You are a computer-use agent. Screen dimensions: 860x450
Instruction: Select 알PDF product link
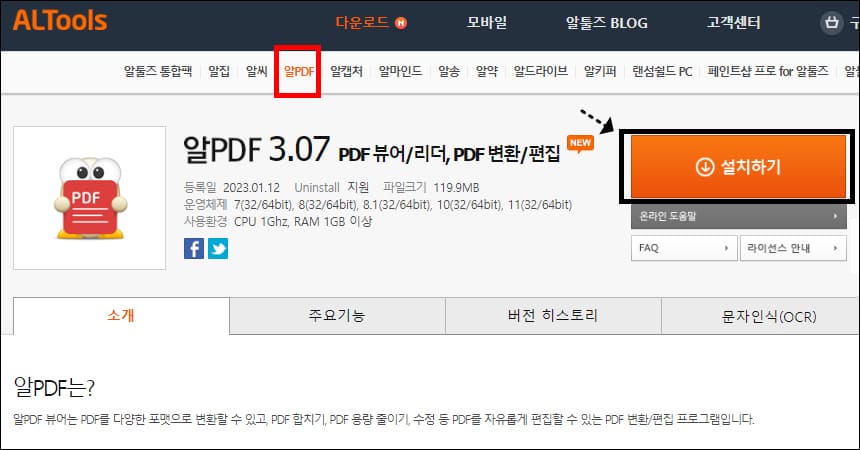click(x=299, y=71)
